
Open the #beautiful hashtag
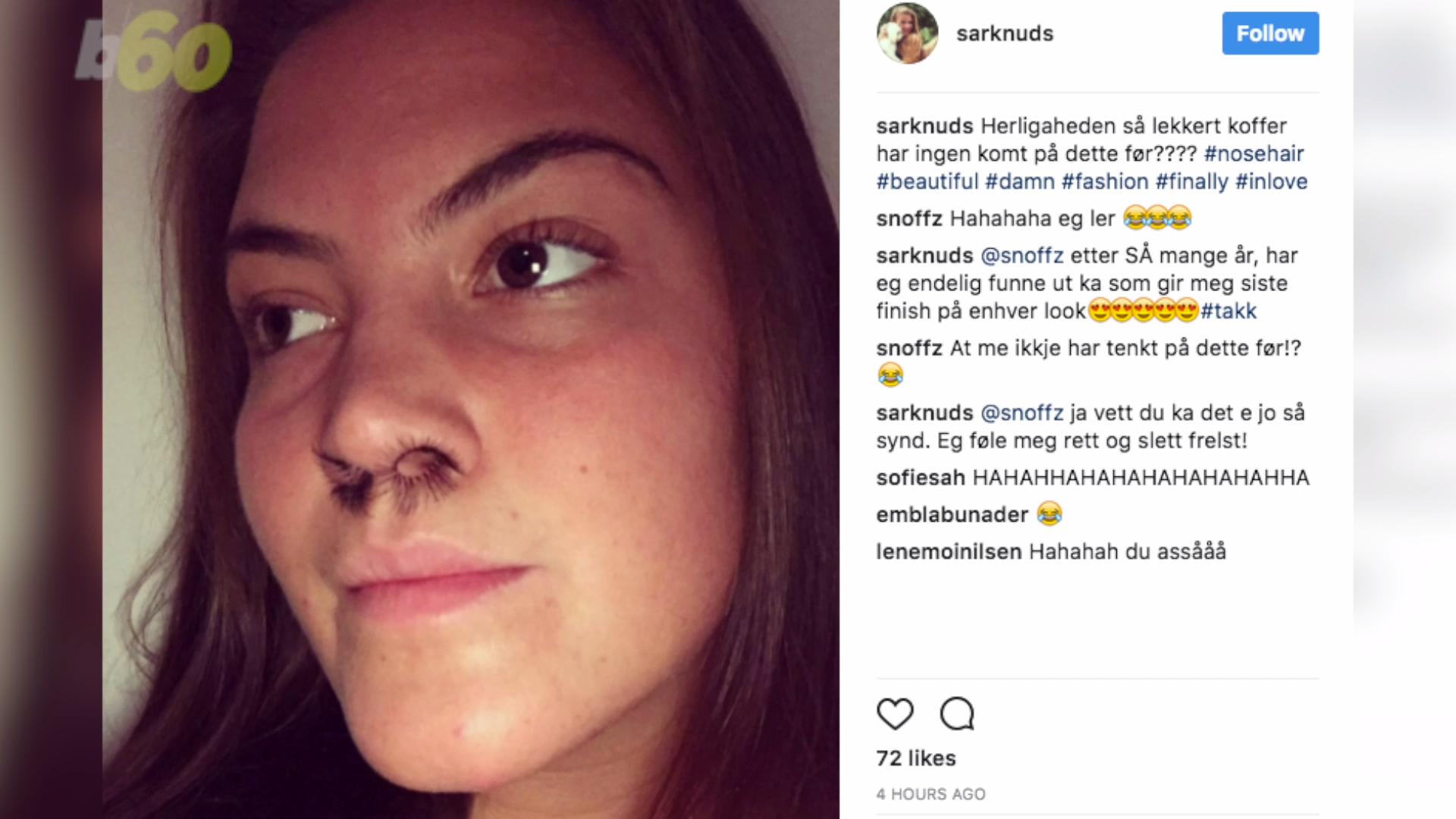[927, 182]
